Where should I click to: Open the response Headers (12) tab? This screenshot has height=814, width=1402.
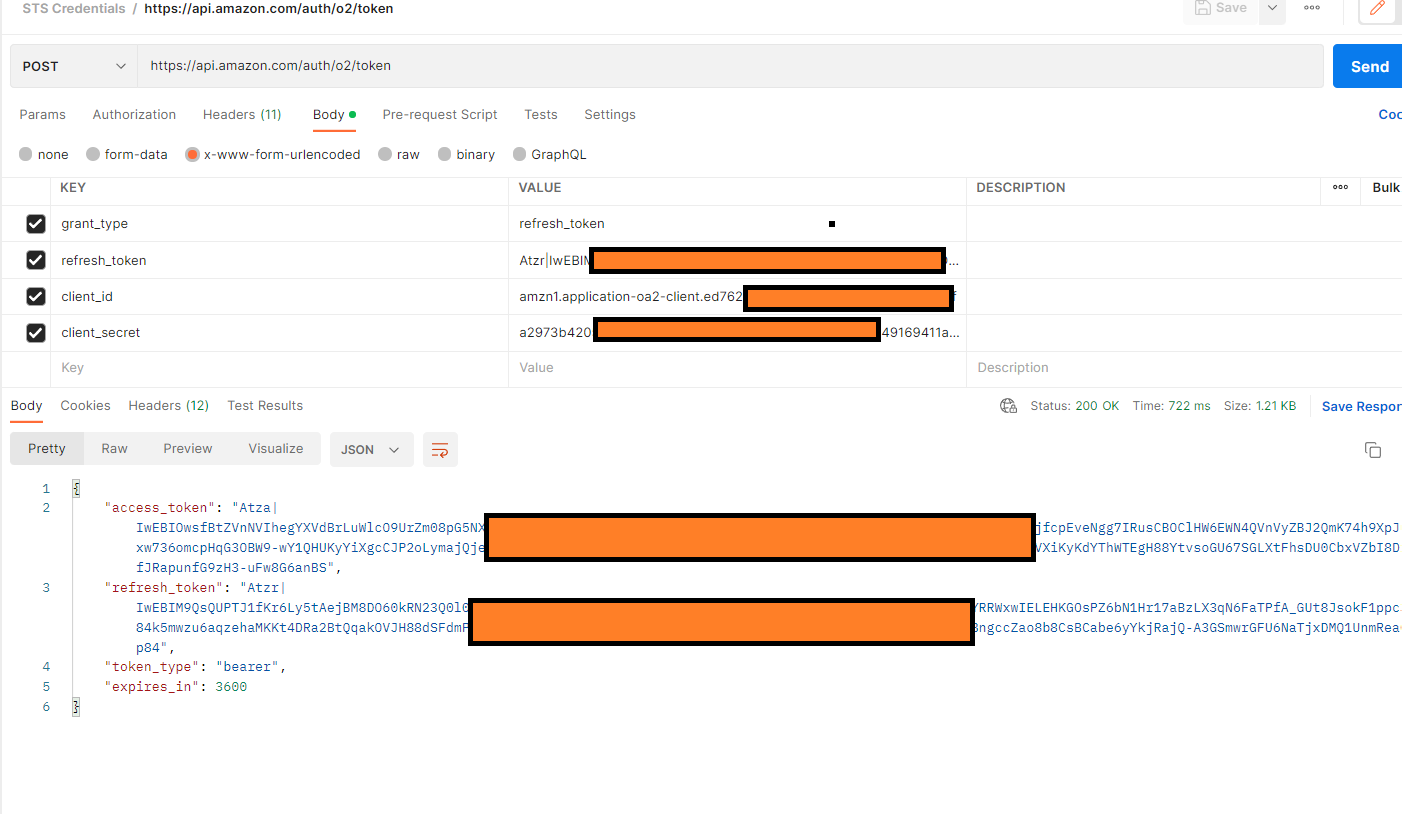coord(168,406)
